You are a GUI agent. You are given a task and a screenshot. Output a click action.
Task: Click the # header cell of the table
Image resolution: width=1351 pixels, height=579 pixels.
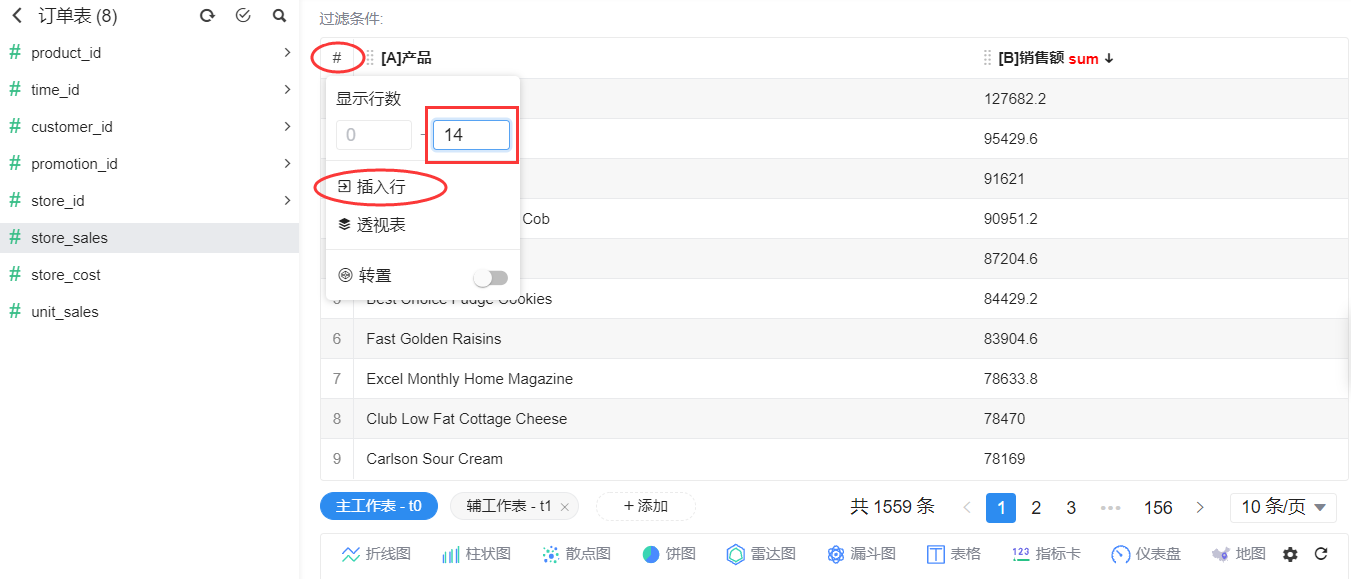pyautogui.click(x=337, y=58)
